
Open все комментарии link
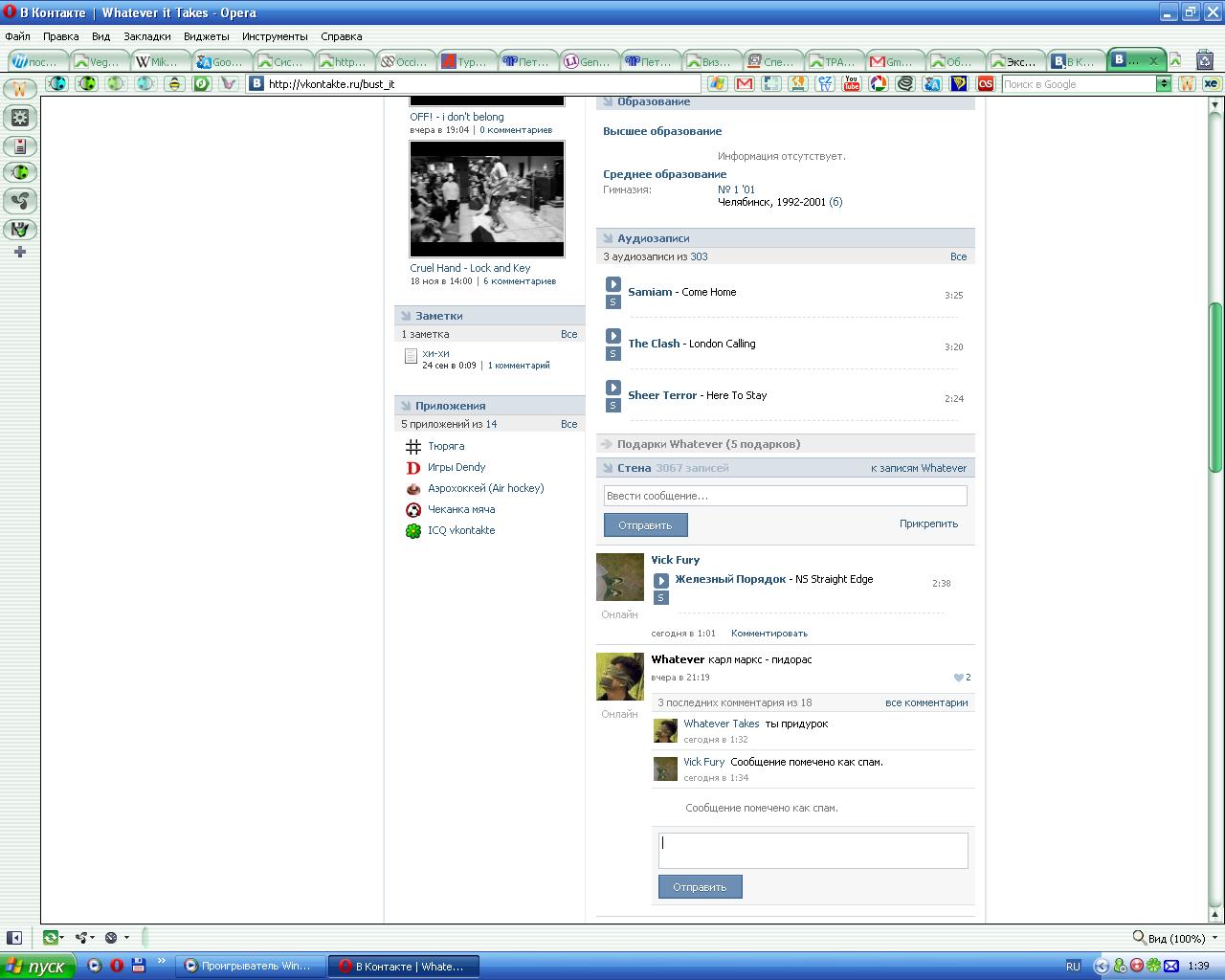[926, 702]
